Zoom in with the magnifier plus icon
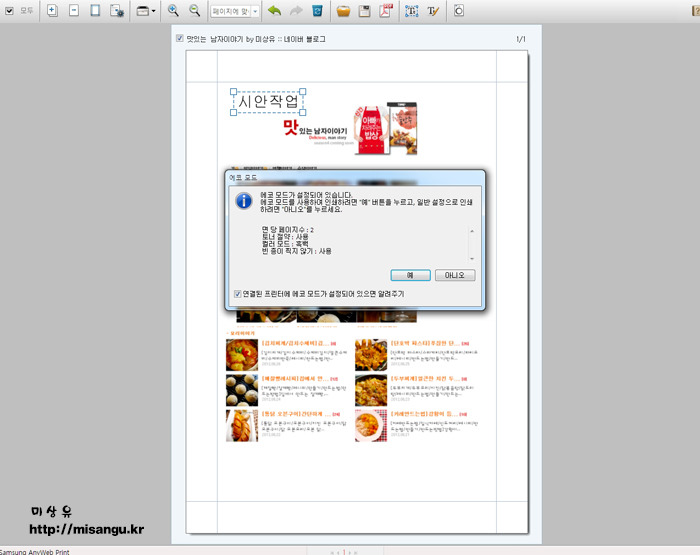The width and height of the screenshot is (700, 555). (x=173, y=10)
